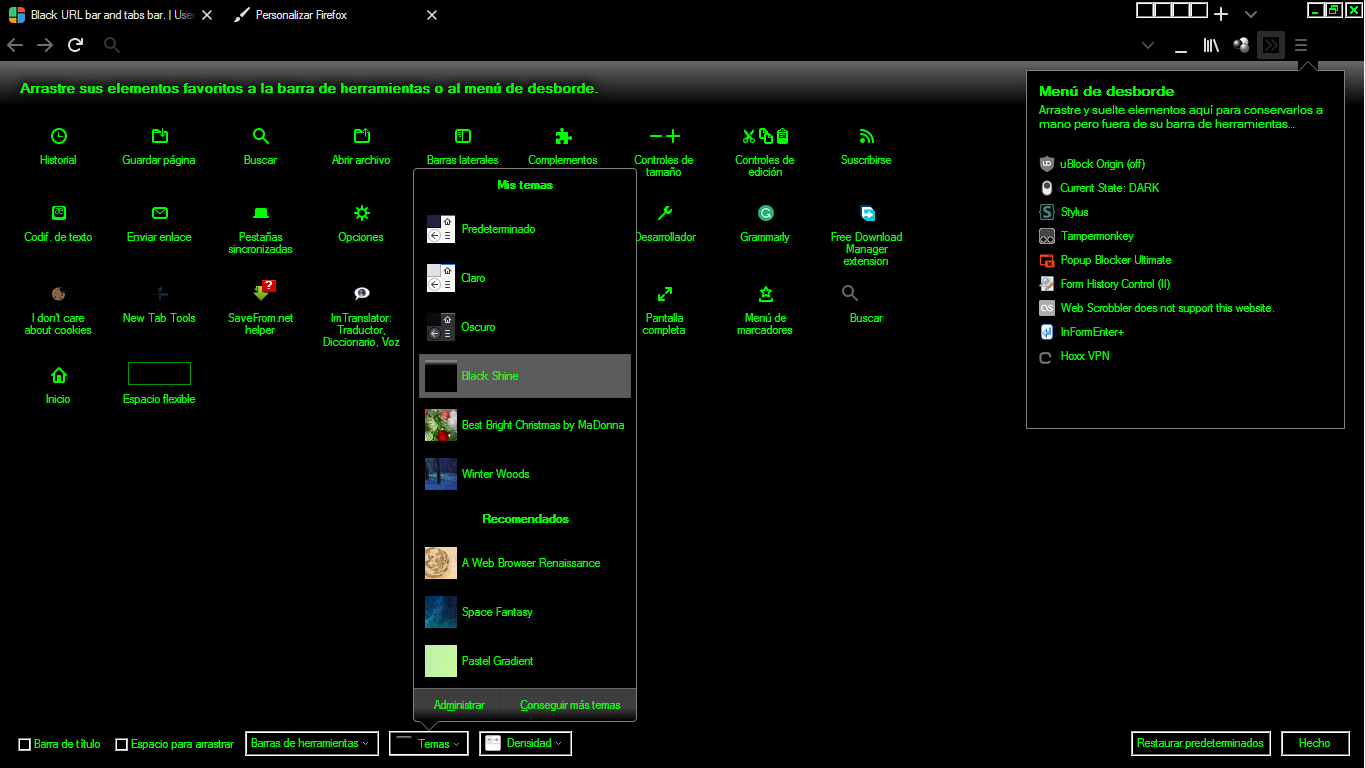The width and height of the screenshot is (1366, 768).
Task: Click the Restaurar predeterminados button
Action: [1201, 743]
